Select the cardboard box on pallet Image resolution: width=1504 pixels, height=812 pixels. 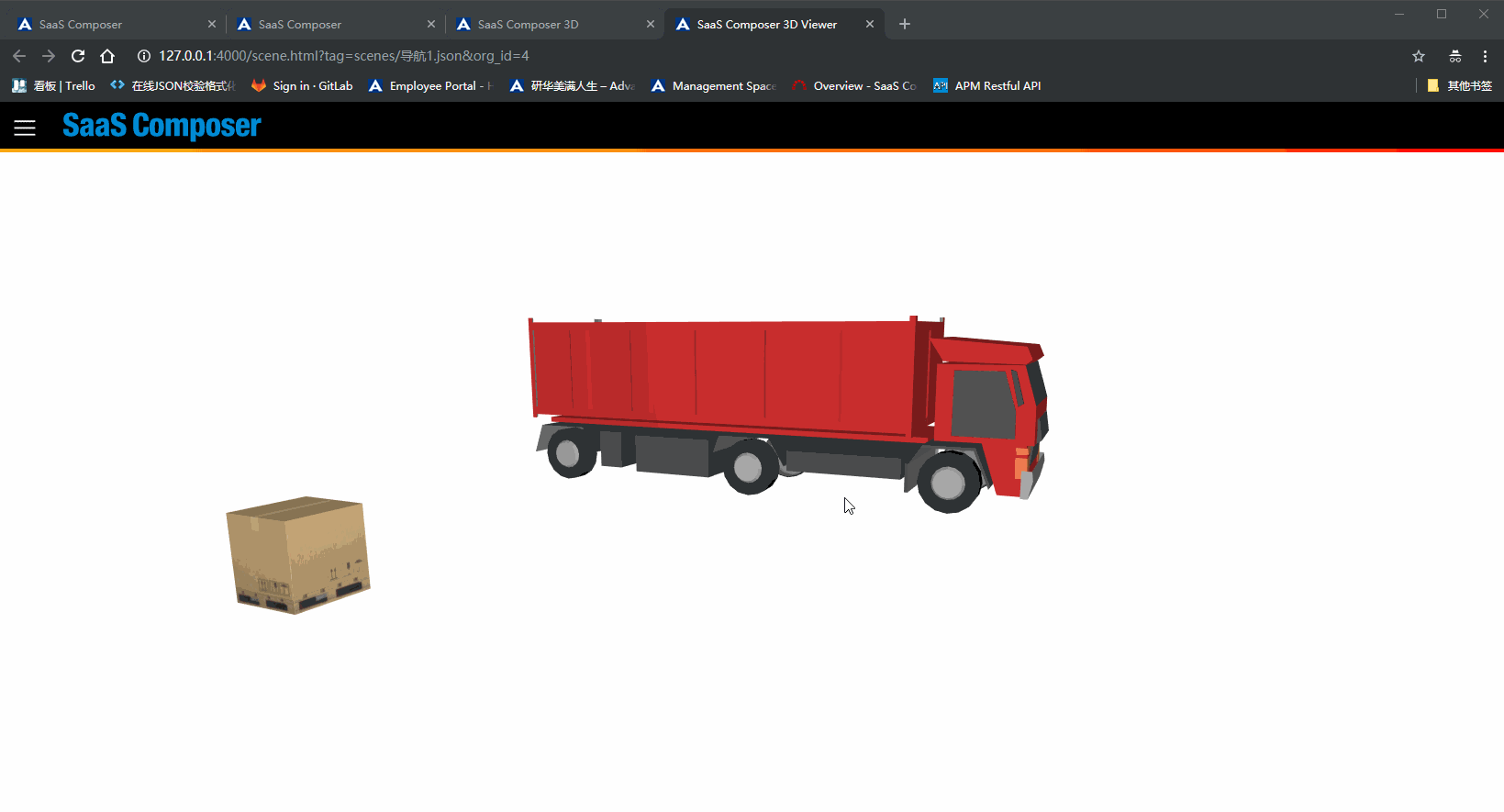tap(298, 555)
